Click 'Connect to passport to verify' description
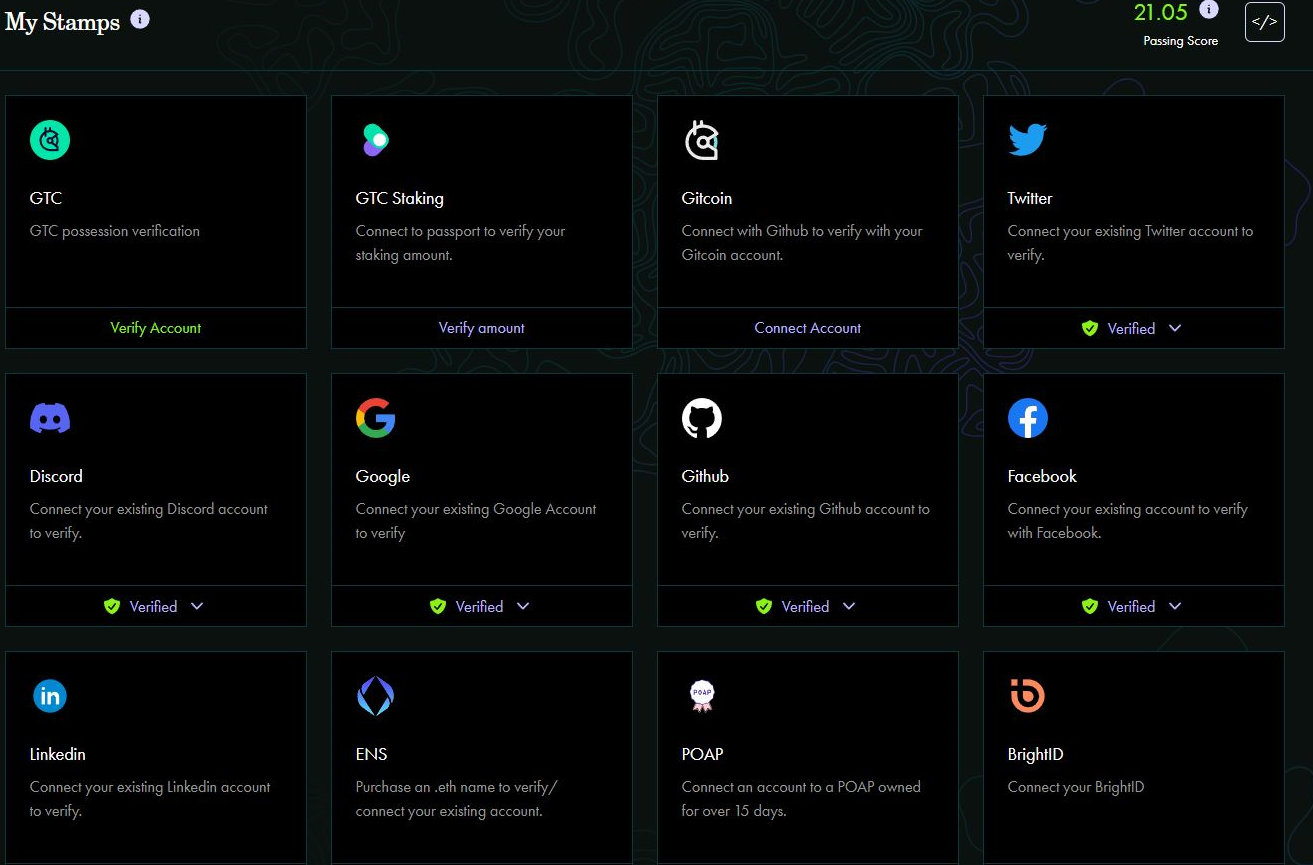Screen dimensions: 1313x865 click(x=460, y=243)
